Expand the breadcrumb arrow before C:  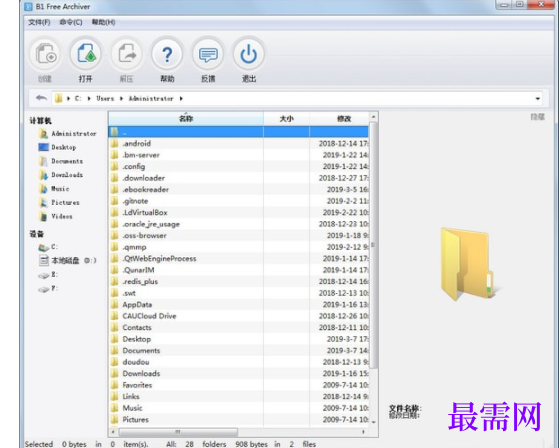[x=68, y=99]
